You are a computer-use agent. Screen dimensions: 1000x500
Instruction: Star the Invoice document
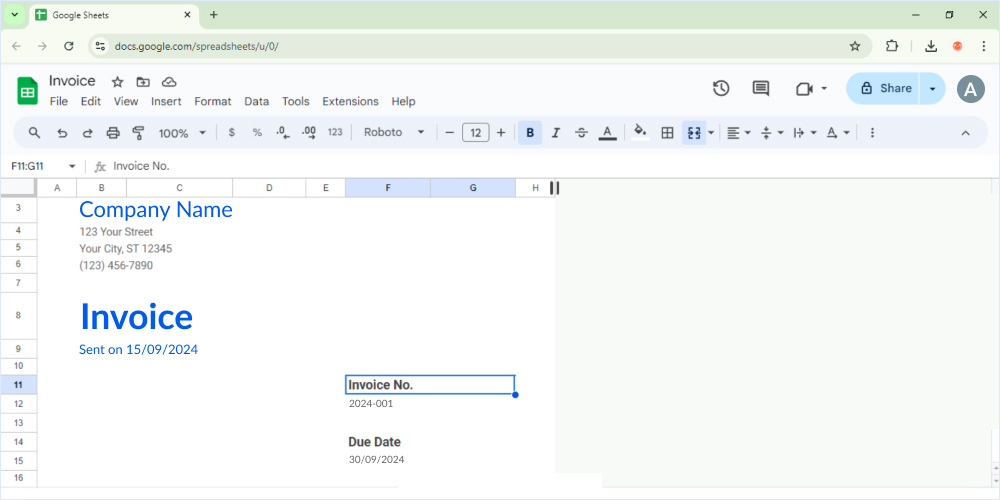pos(117,82)
